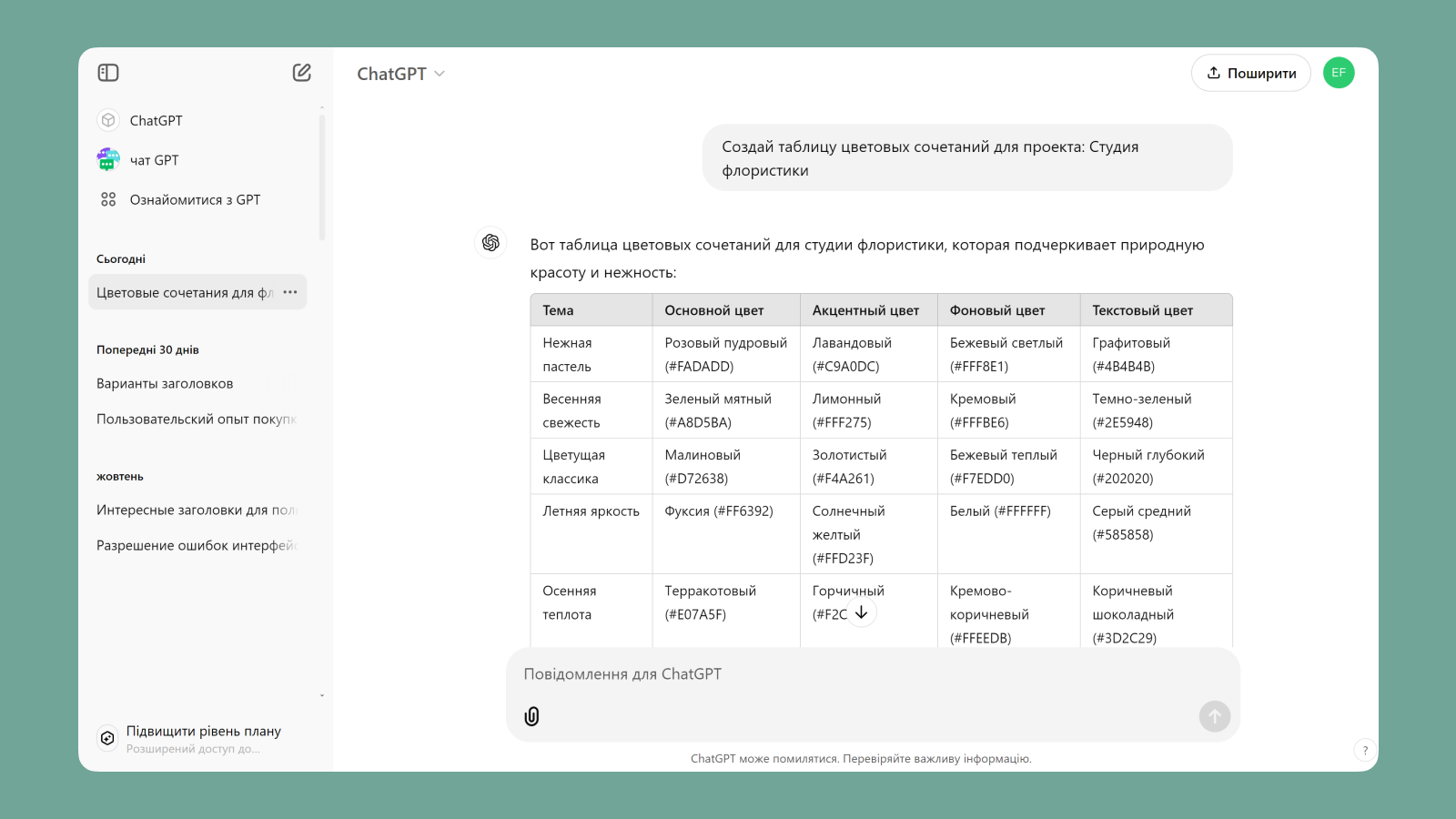This screenshot has width=1456, height=819.
Task: Start a new chat with compose icon
Action: point(302,73)
